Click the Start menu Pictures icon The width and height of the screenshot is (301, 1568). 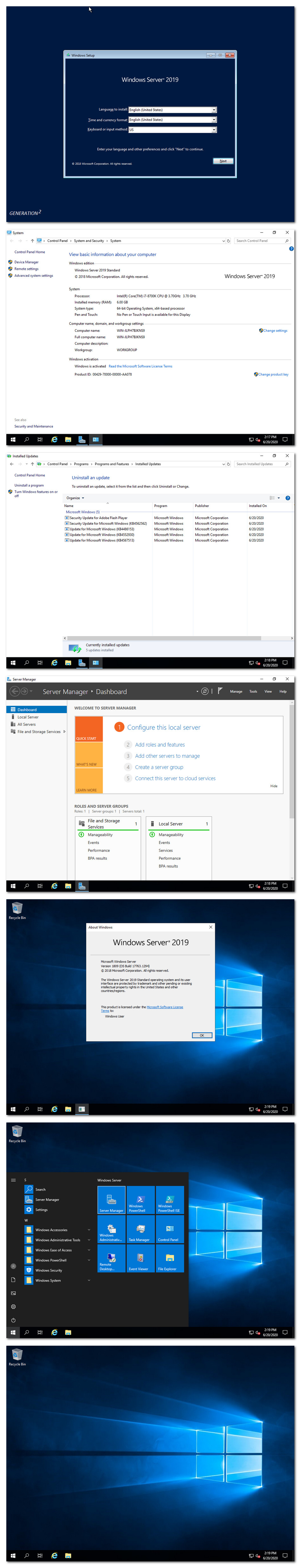(13, 1293)
